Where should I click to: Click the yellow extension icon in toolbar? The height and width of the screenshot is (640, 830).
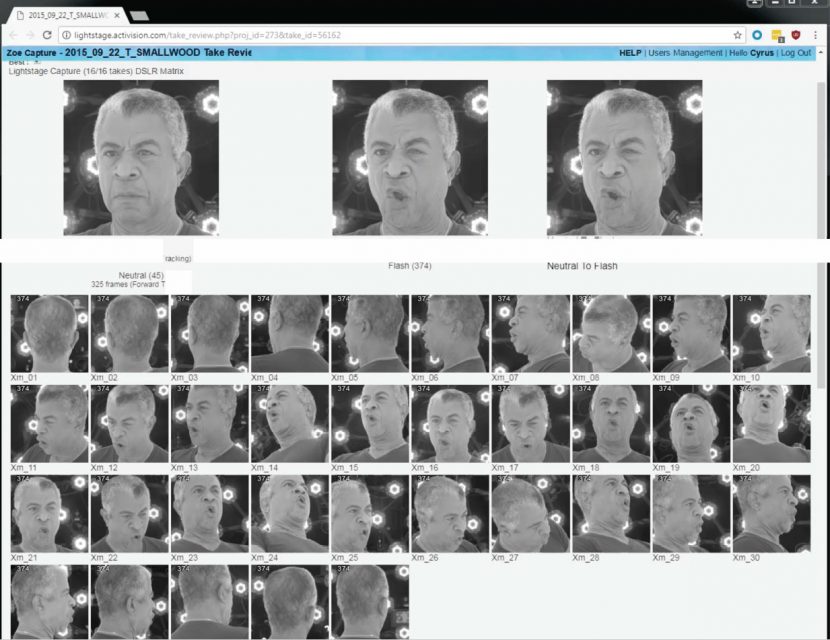click(x=777, y=35)
